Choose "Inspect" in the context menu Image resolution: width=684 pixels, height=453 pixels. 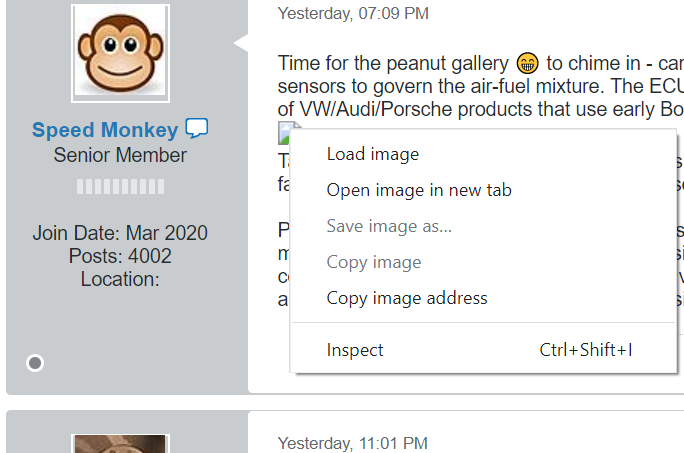tap(355, 350)
